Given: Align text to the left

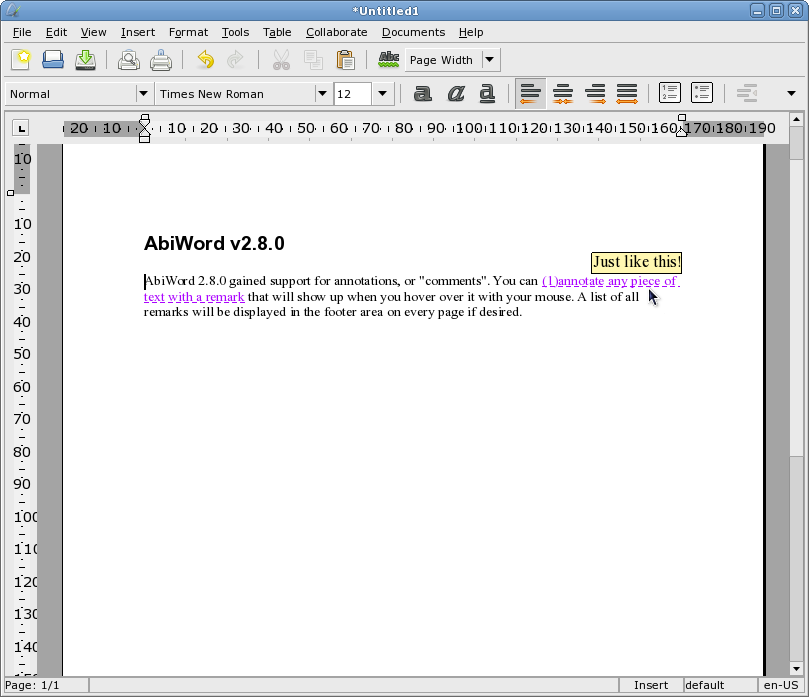Looking at the screenshot, I should pos(530,93).
